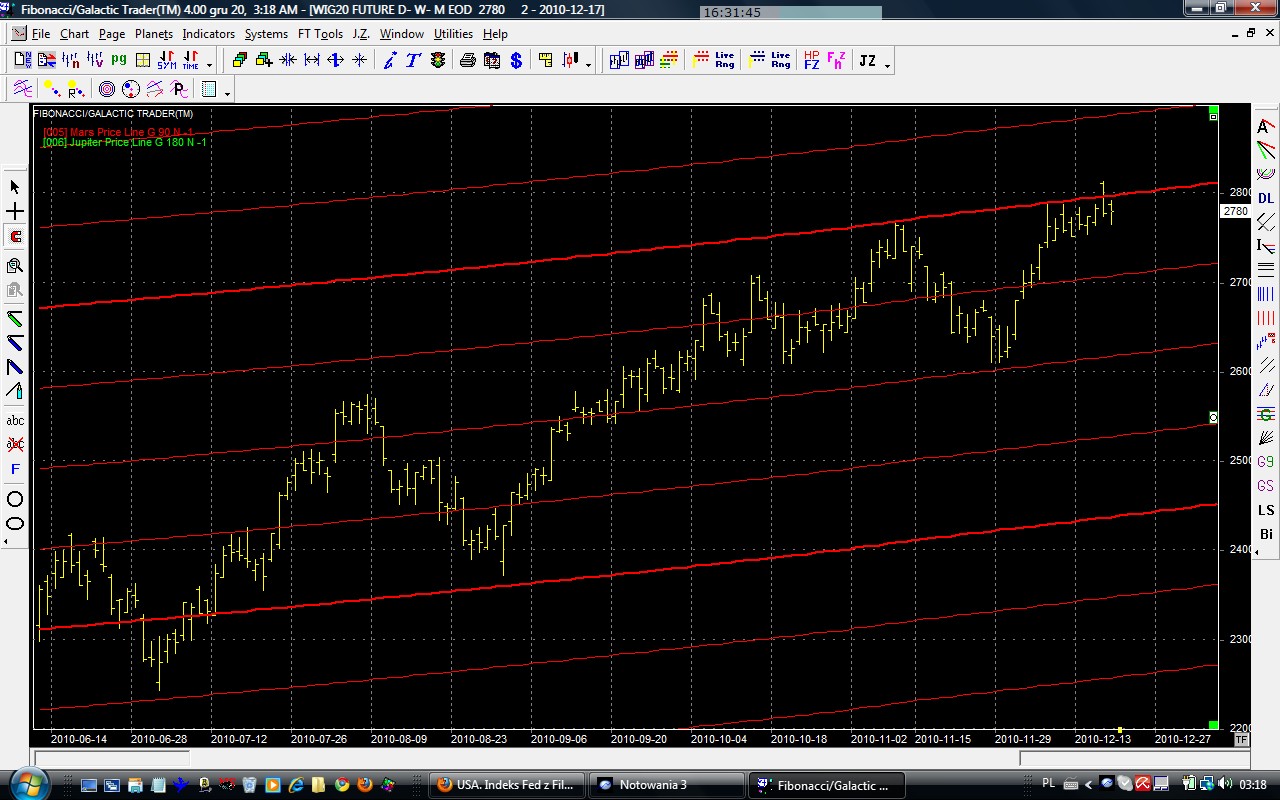
Task: Toggle the crosshair cursor tool
Action: click(x=15, y=212)
